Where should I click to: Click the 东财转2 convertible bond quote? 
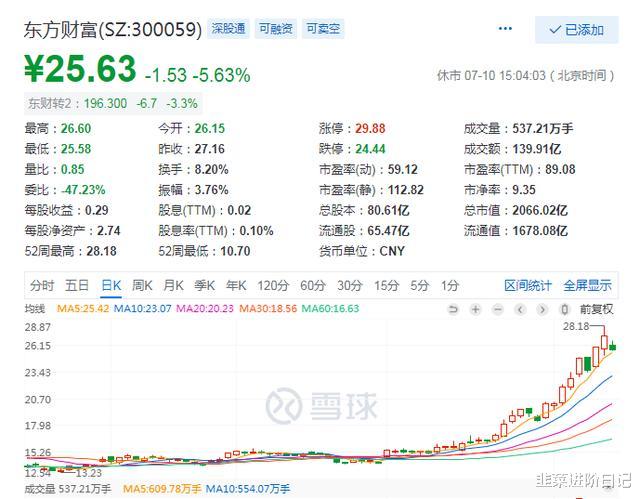click(x=113, y=103)
